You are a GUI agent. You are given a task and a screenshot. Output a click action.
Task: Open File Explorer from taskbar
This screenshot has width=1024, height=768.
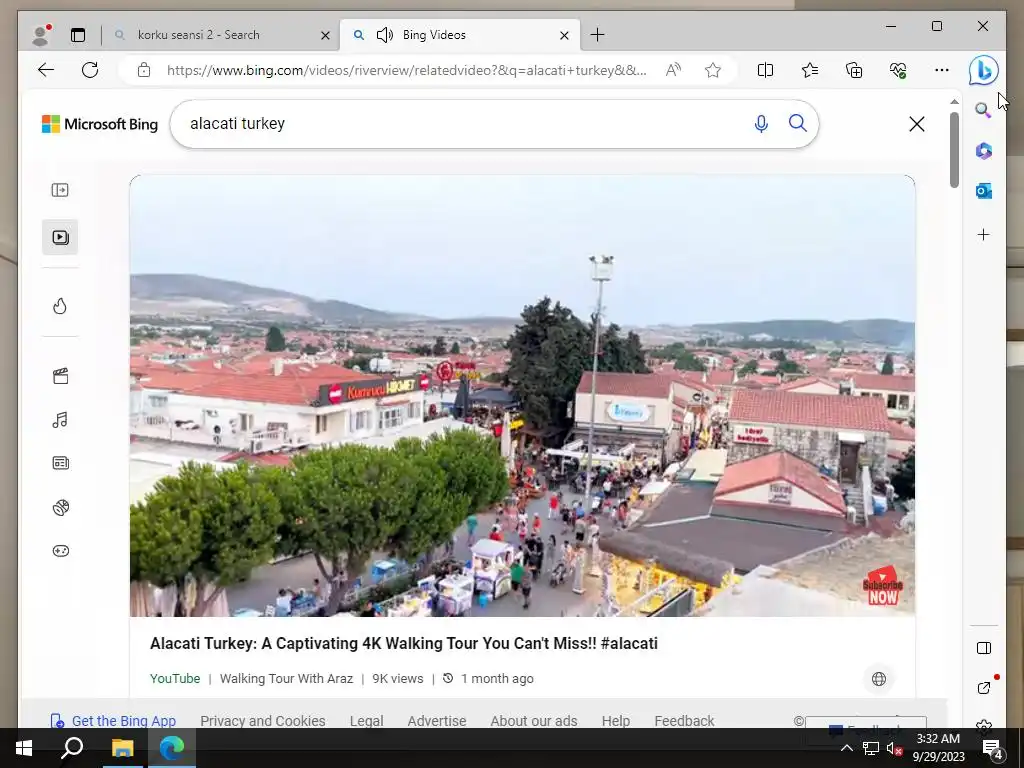[122, 748]
